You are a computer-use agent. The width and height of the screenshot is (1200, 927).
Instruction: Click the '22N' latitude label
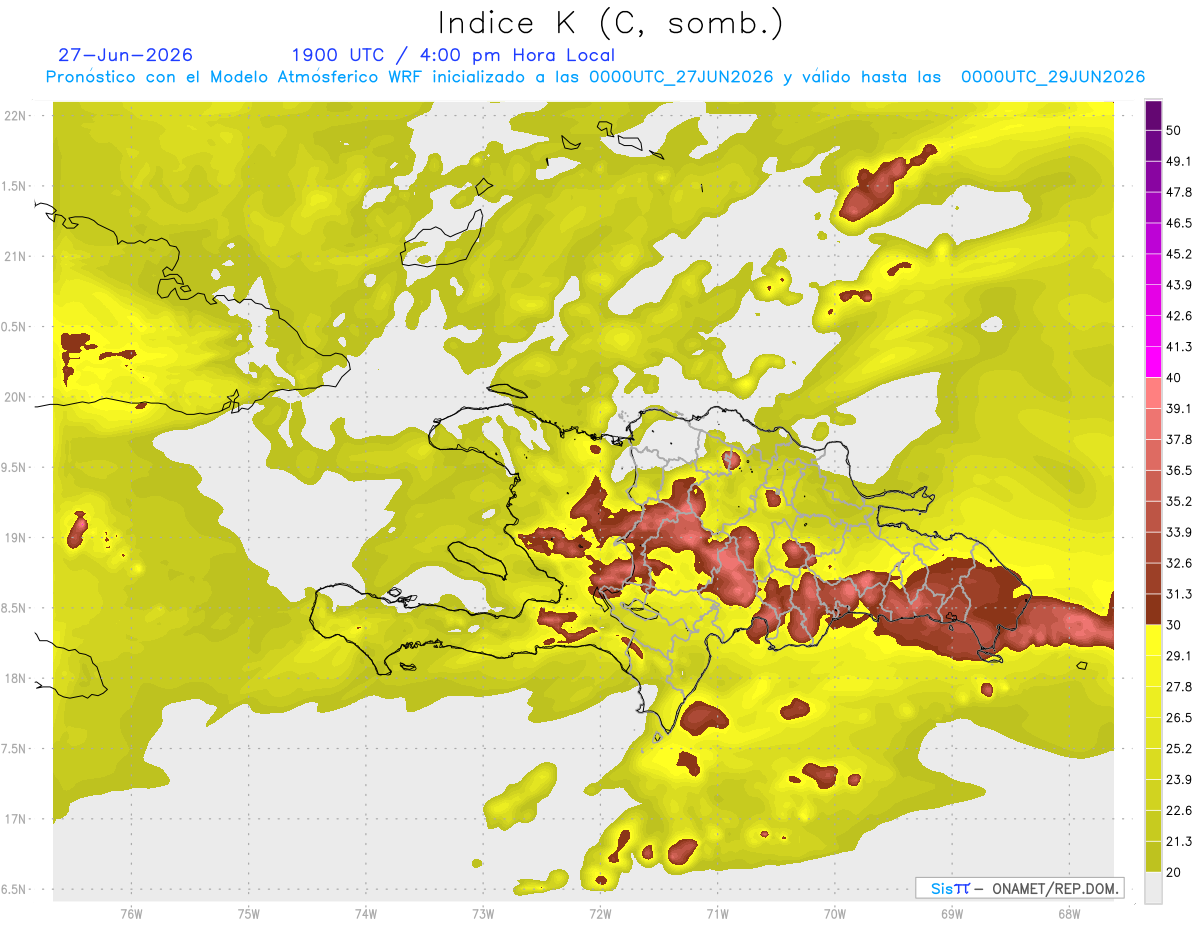point(15,116)
